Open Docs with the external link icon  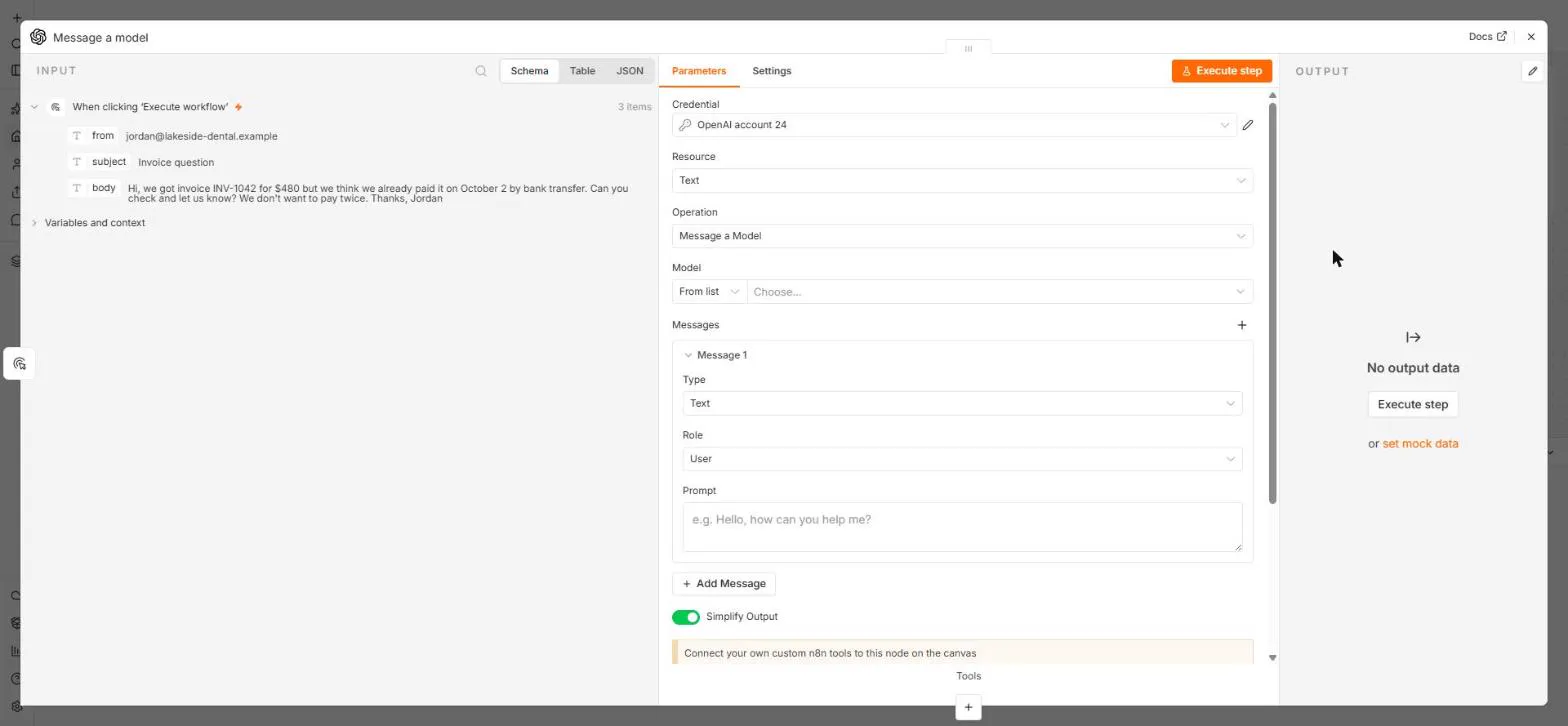1487,37
